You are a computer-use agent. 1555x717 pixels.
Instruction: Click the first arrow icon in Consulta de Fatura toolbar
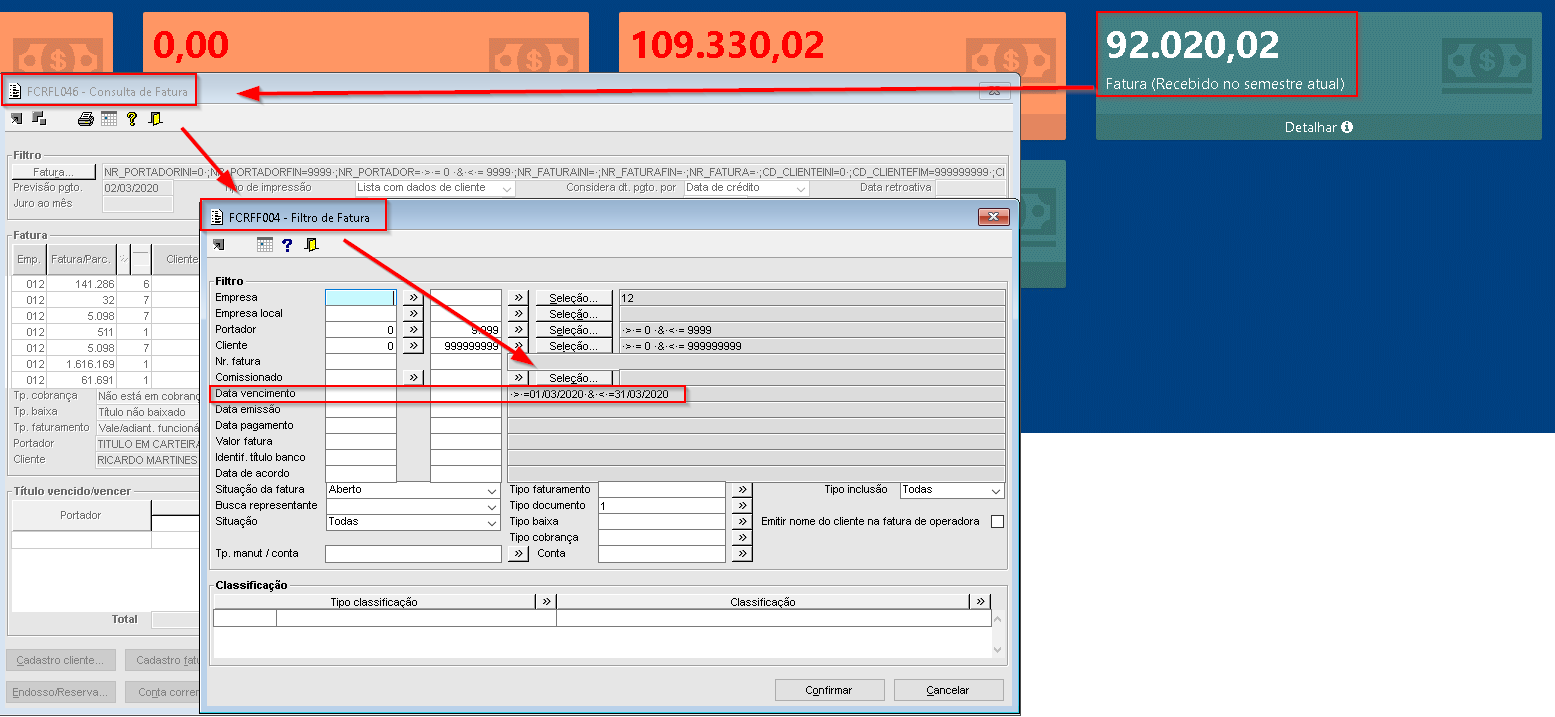coord(16,119)
